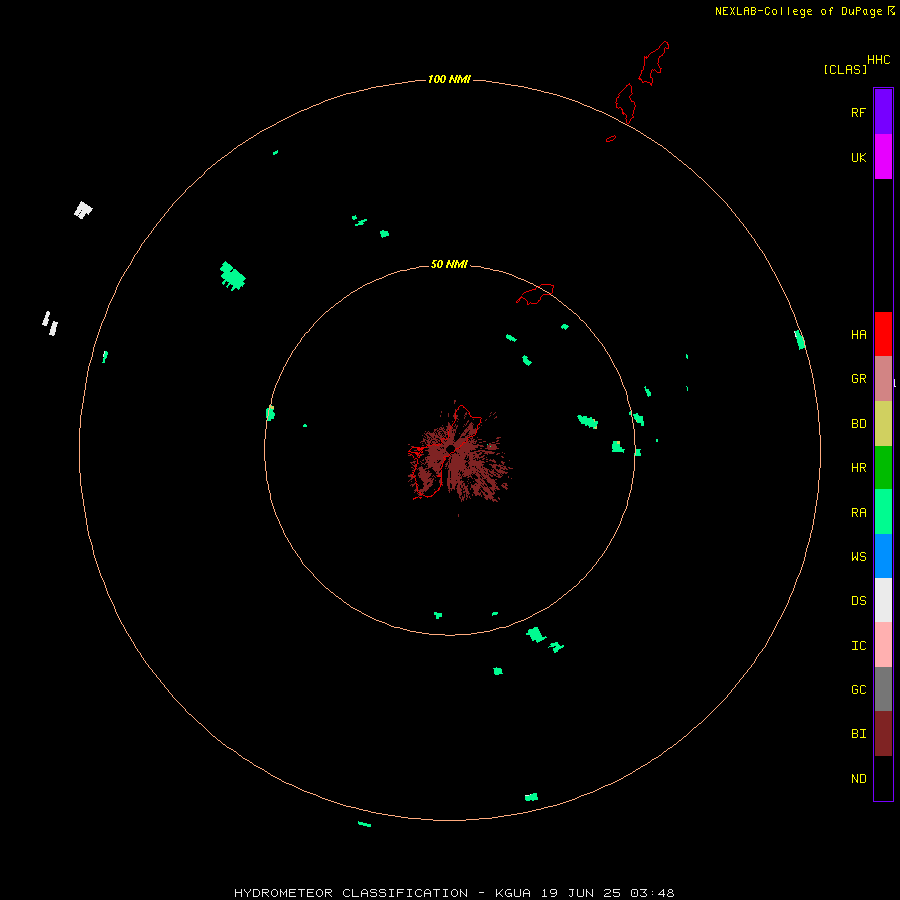The image size is (900, 900).
Task: Click the white DS legend swatch
Action: click(x=883, y=600)
